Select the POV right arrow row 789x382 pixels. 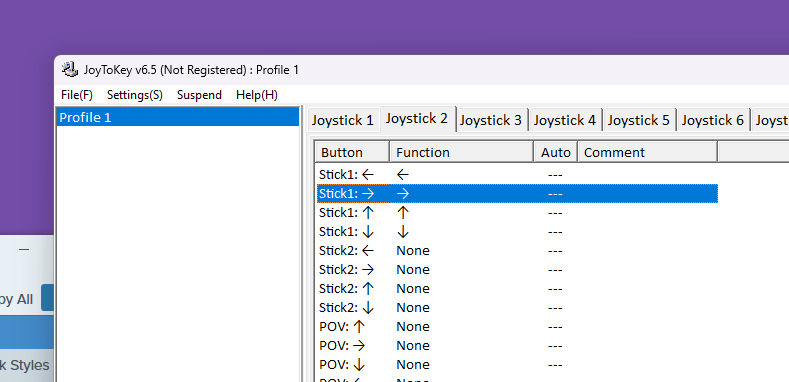(517, 345)
